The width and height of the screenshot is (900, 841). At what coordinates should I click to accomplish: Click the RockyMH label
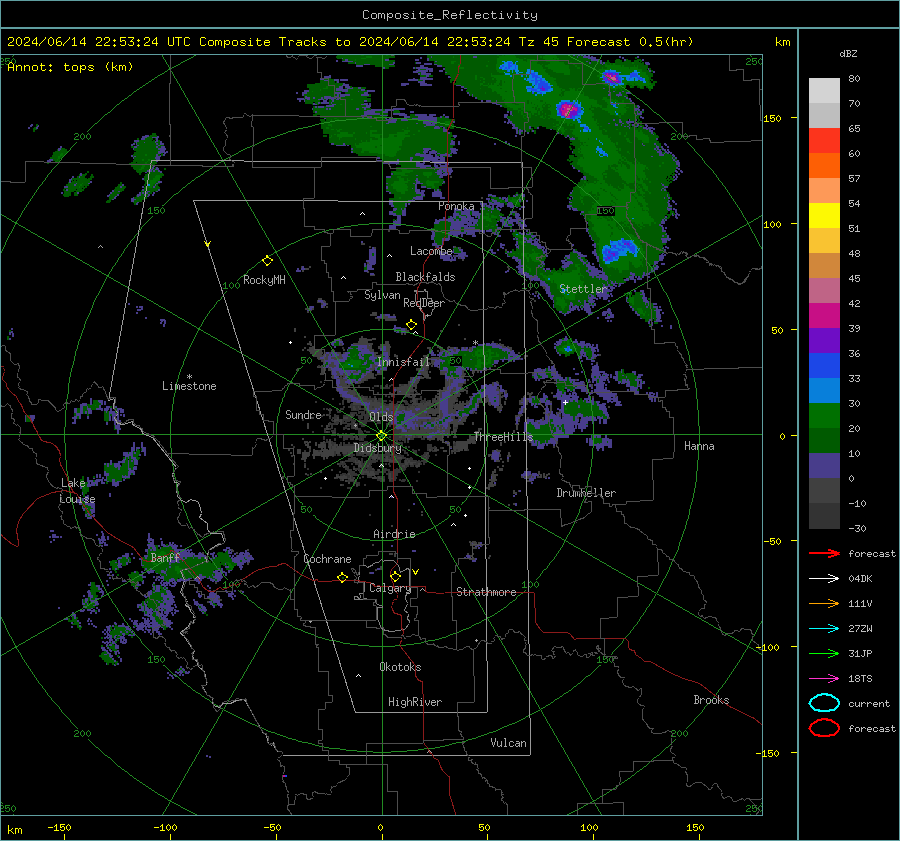coord(264,280)
